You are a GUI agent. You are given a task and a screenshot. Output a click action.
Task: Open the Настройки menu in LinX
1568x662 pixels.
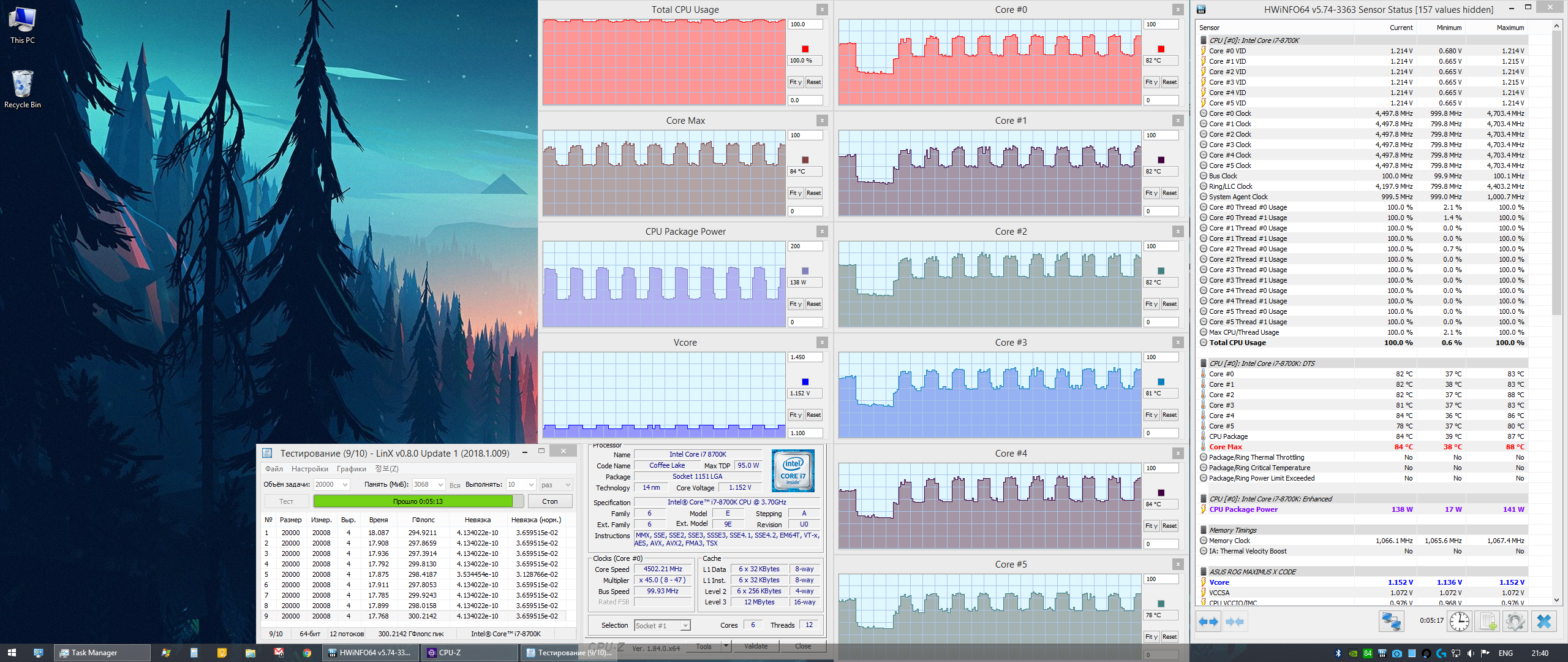pyautogui.click(x=309, y=469)
